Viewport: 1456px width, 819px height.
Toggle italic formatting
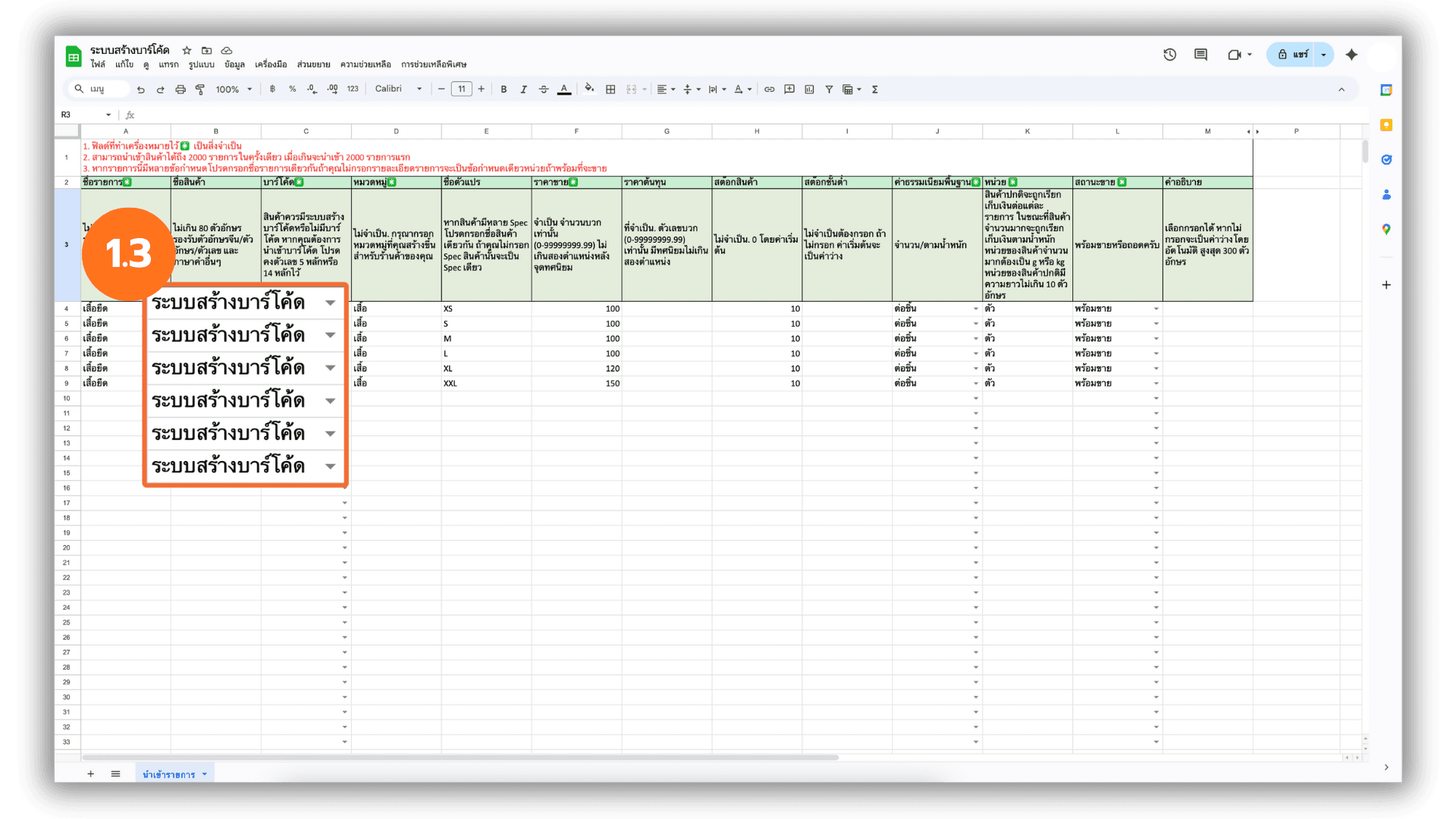pyautogui.click(x=523, y=89)
